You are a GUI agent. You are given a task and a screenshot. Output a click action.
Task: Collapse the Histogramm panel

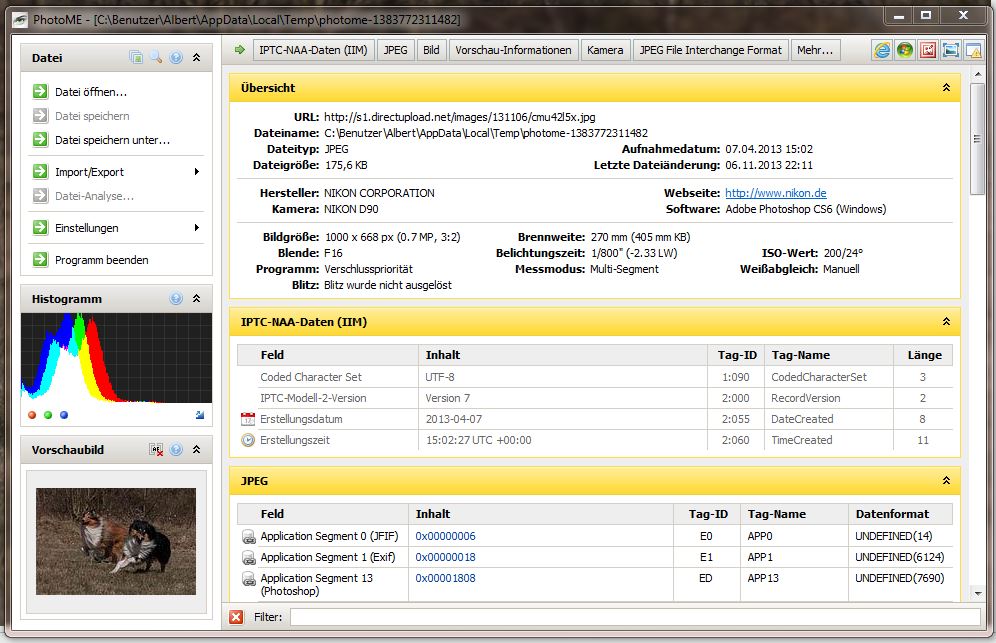coord(197,298)
